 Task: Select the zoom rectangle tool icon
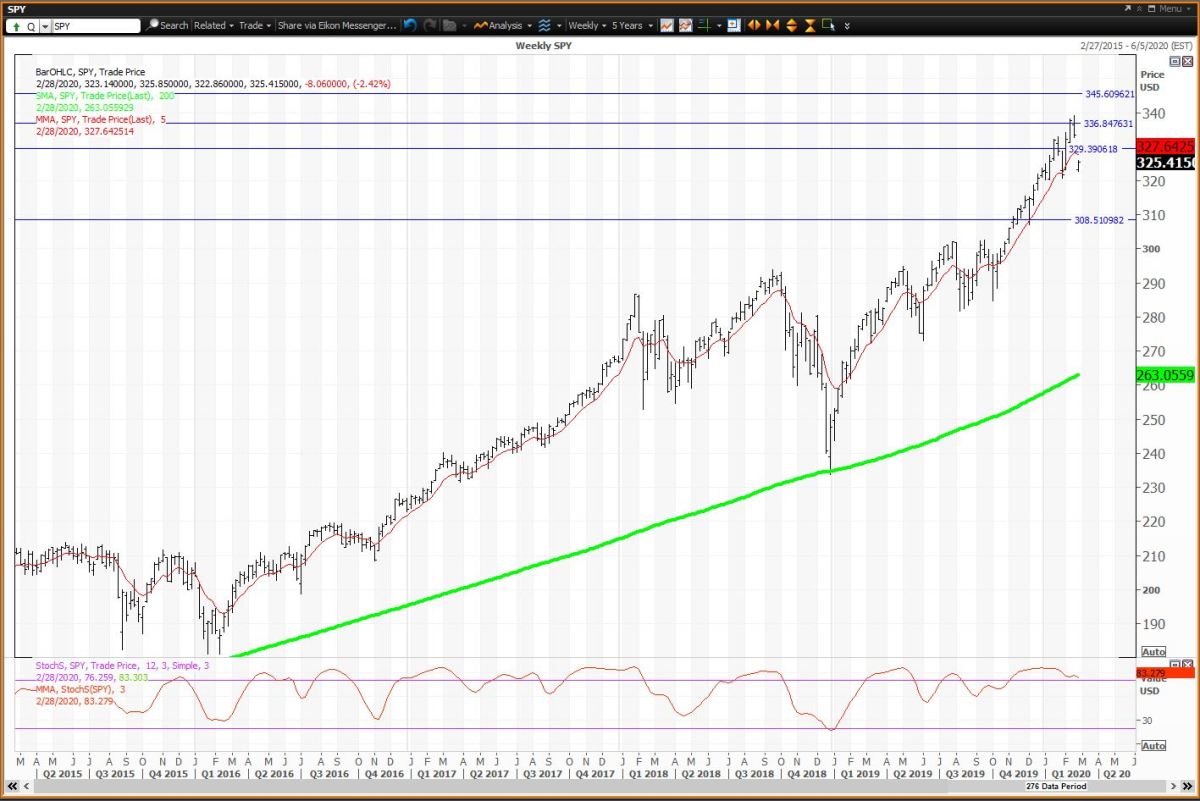[827, 25]
